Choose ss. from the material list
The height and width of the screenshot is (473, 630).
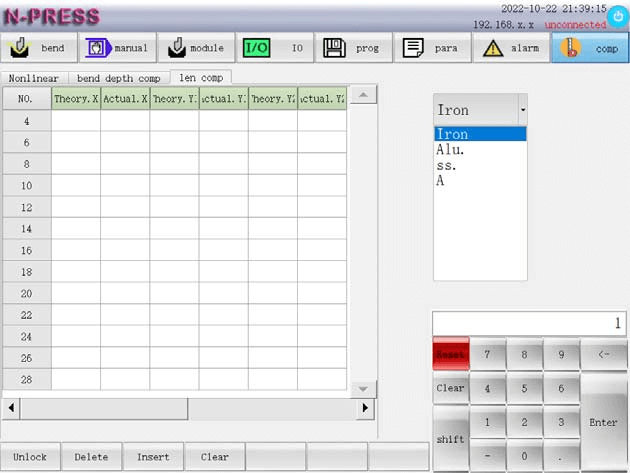coord(446,165)
